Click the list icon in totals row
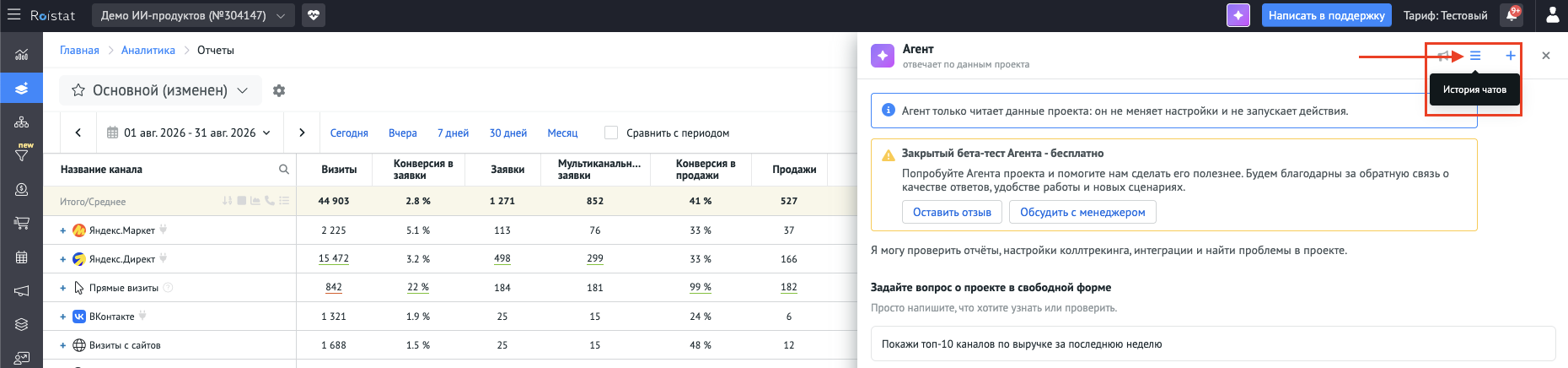Viewport: 1568px width, 368px height. tap(284, 201)
